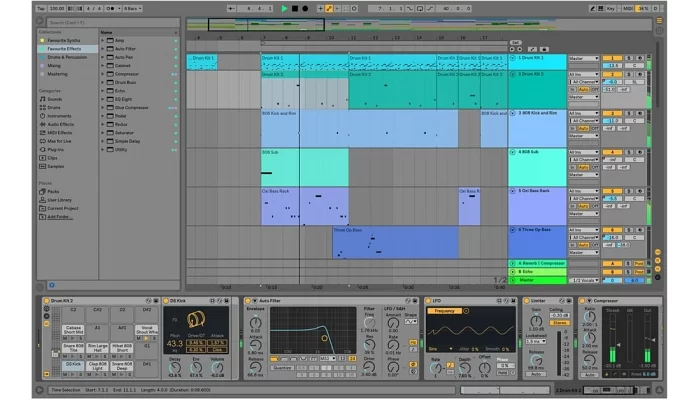This screenshot has height=400, width=700.
Task: Open the Master output dropdown on Drum Kit 1
Action: [583, 58]
